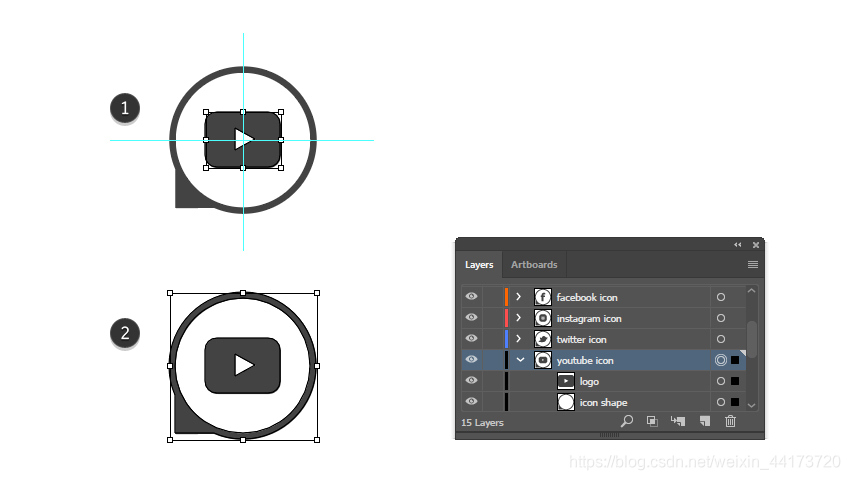Screen dimensions: 850x480
Task: Click top-left handle of logo selection box
Action: pyautogui.click(x=206, y=112)
